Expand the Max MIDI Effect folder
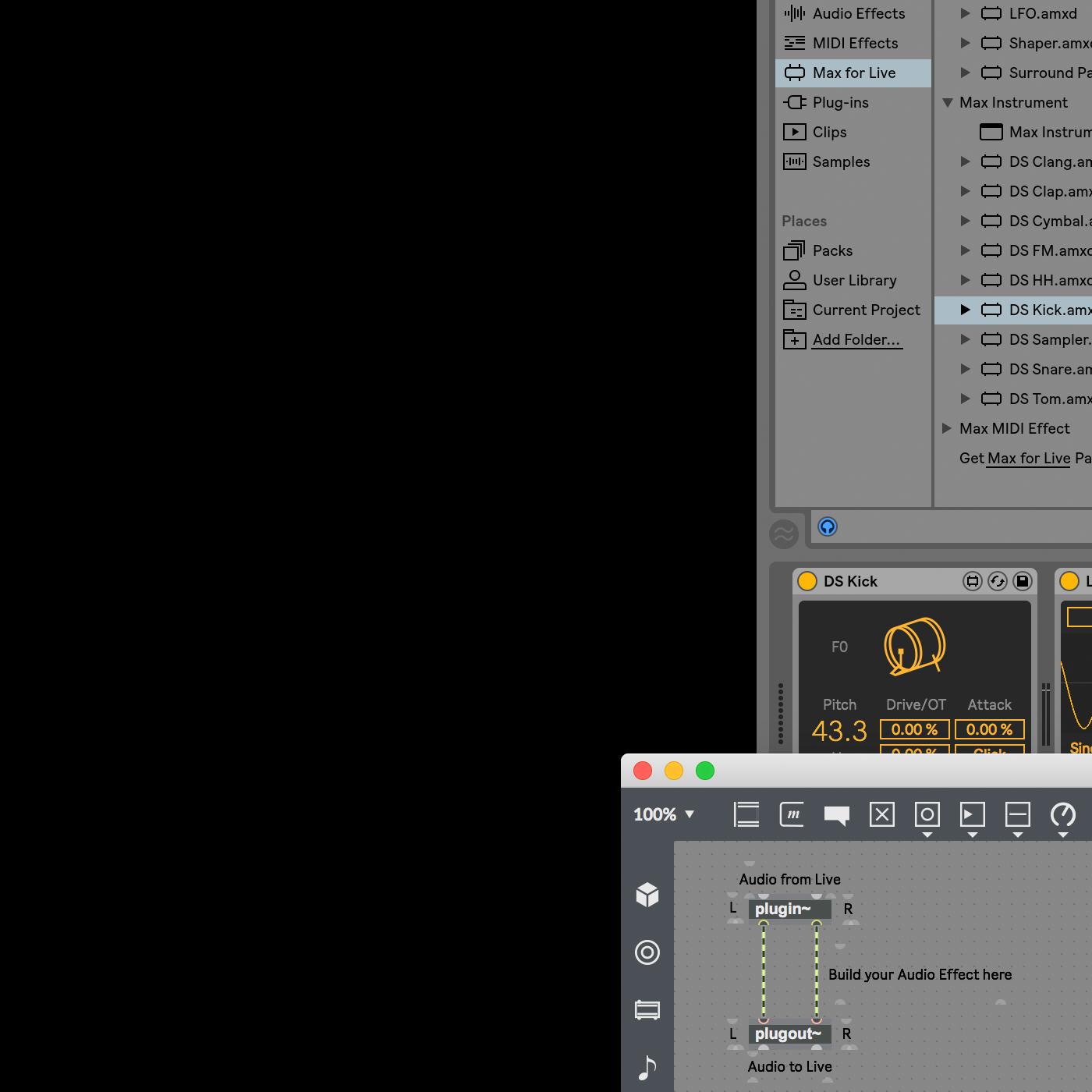Image resolution: width=1092 pixels, height=1092 pixels. coord(947,428)
